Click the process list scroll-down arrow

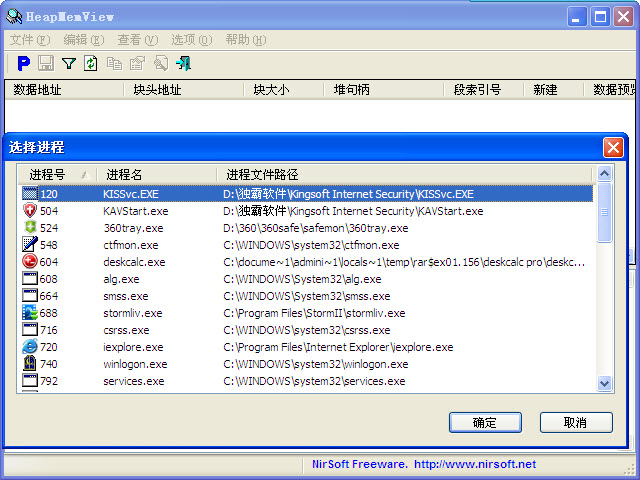pyautogui.click(x=605, y=382)
